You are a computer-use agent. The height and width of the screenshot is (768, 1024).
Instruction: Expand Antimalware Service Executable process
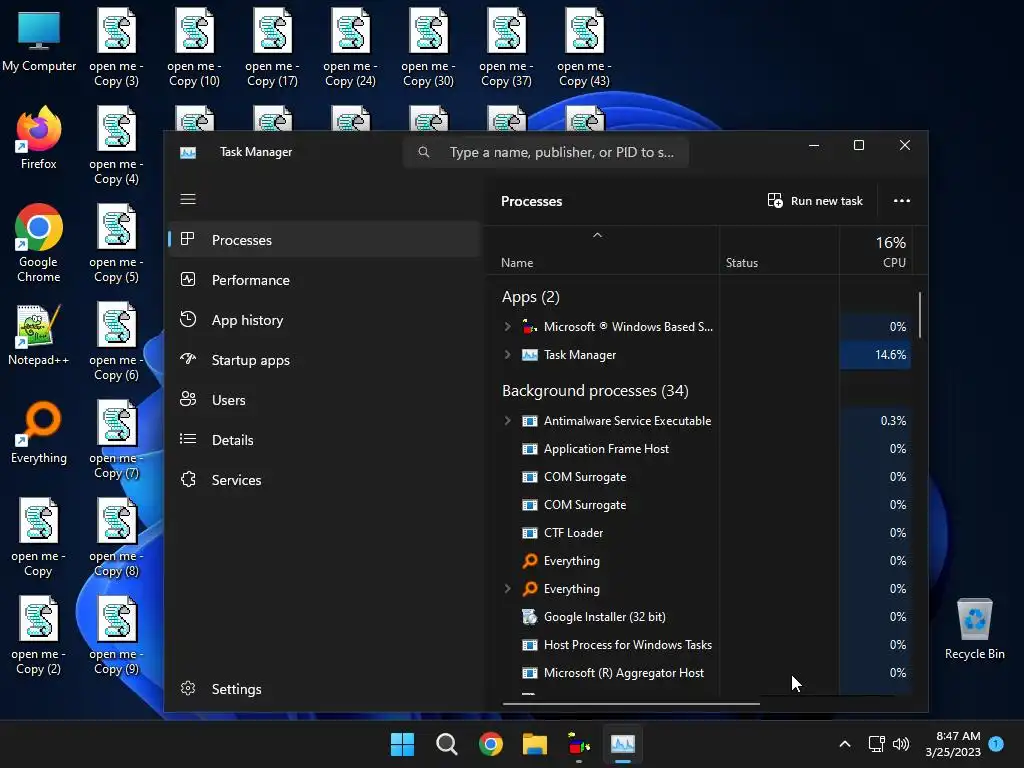pyautogui.click(x=507, y=421)
